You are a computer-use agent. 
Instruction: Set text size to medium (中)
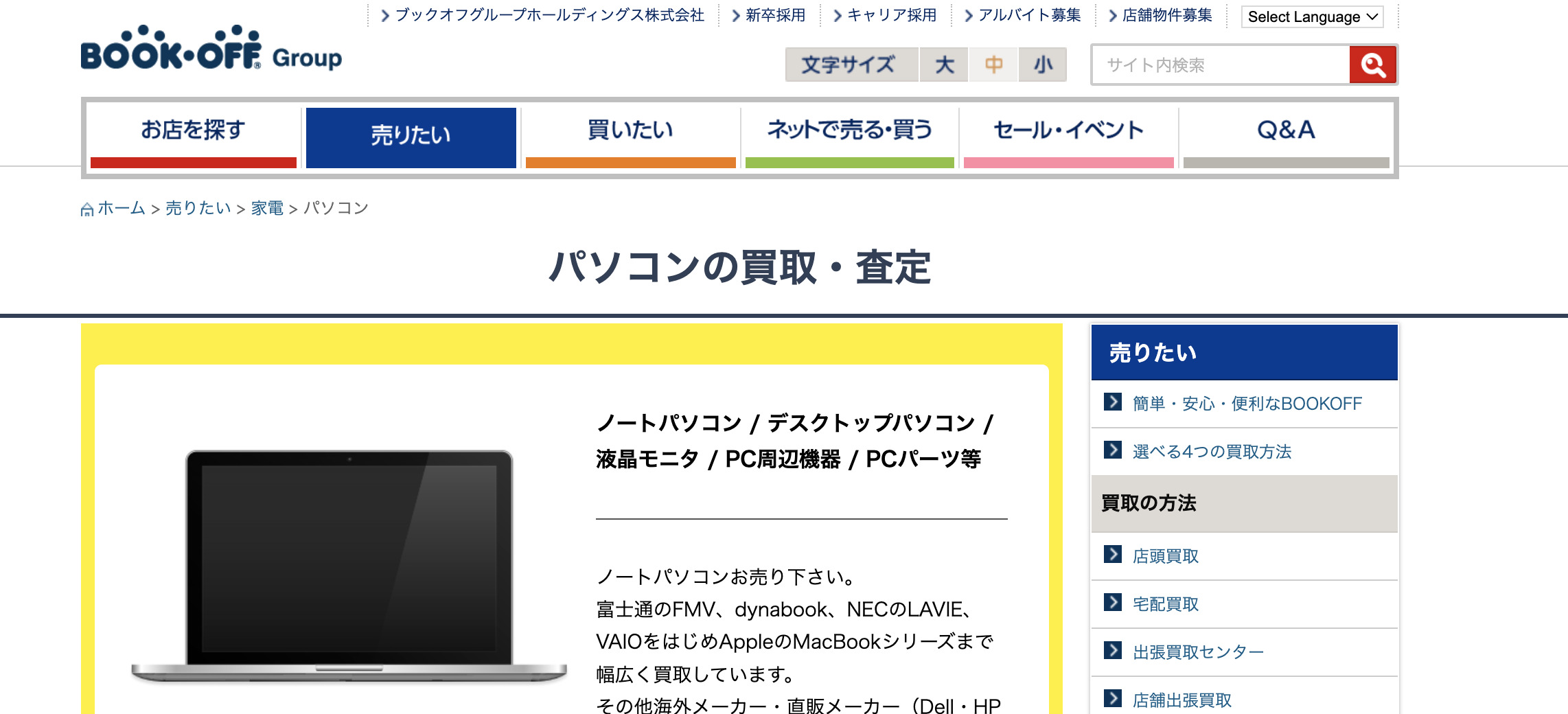pos(993,65)
